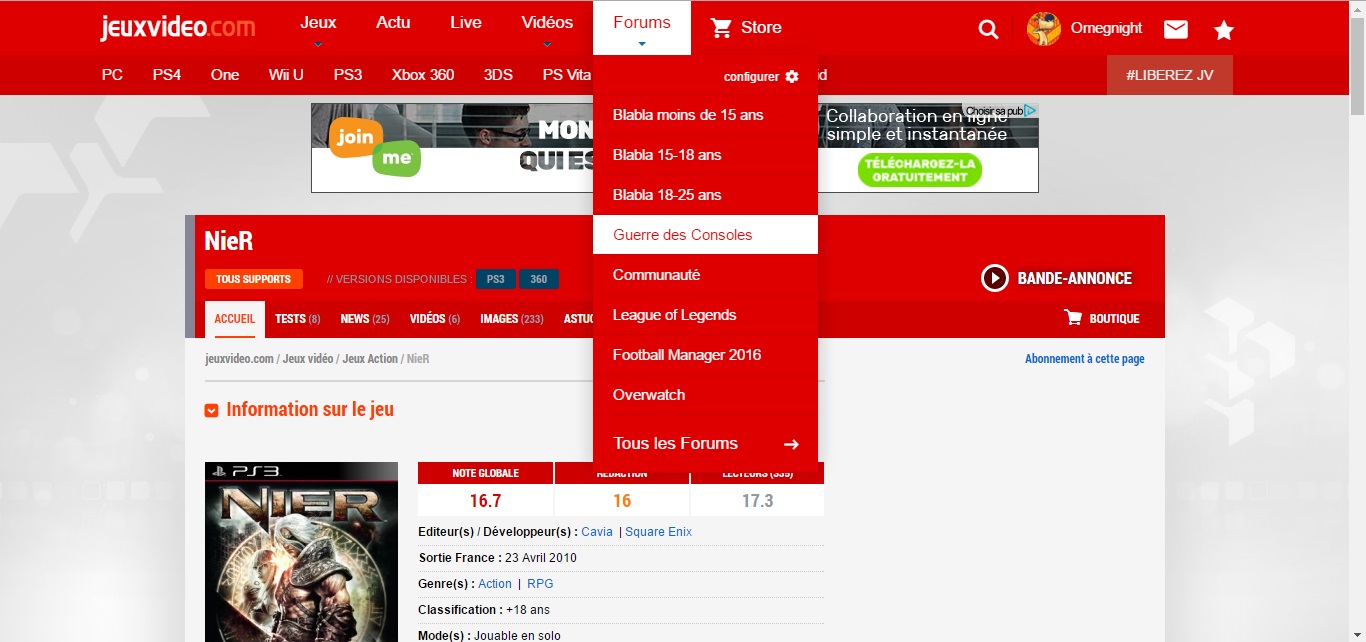This screenshot has height=642, width=1366.
Task: Select the PS3 version badge
Action: 496,279
